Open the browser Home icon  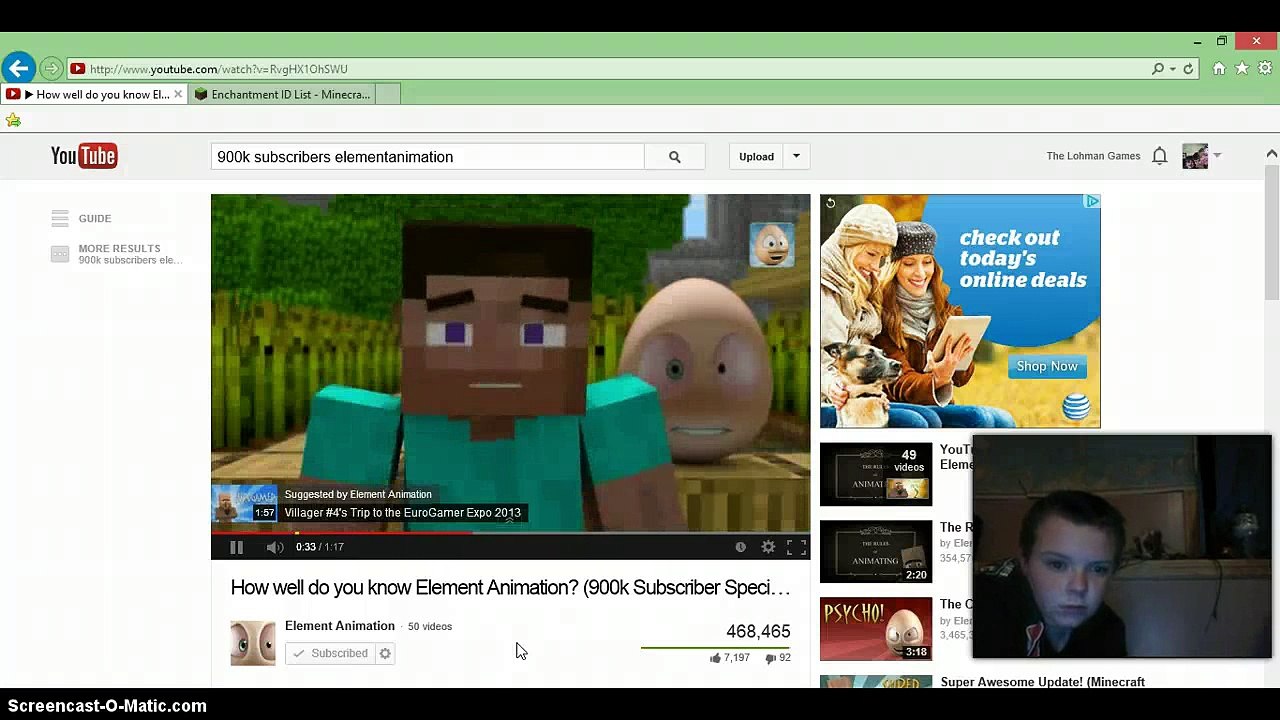[1219, 68]
